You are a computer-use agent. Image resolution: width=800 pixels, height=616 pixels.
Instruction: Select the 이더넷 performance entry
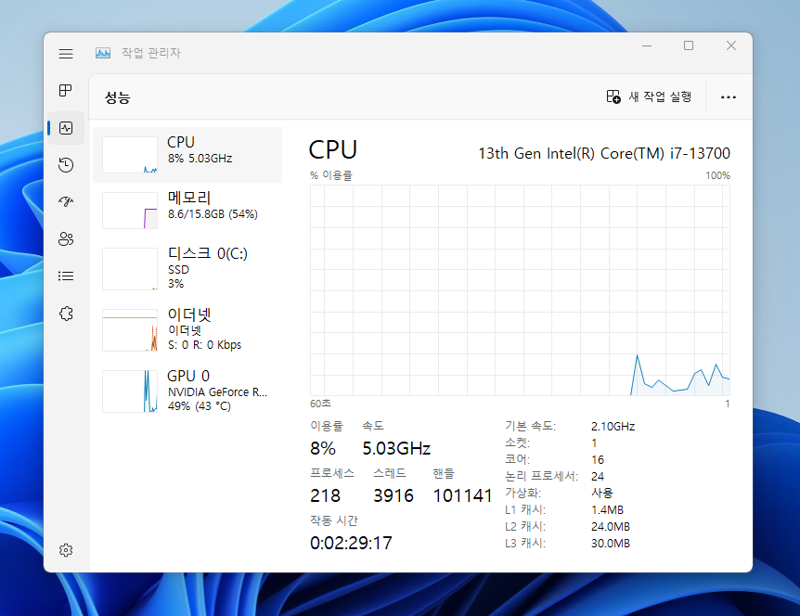click(187, 330)
